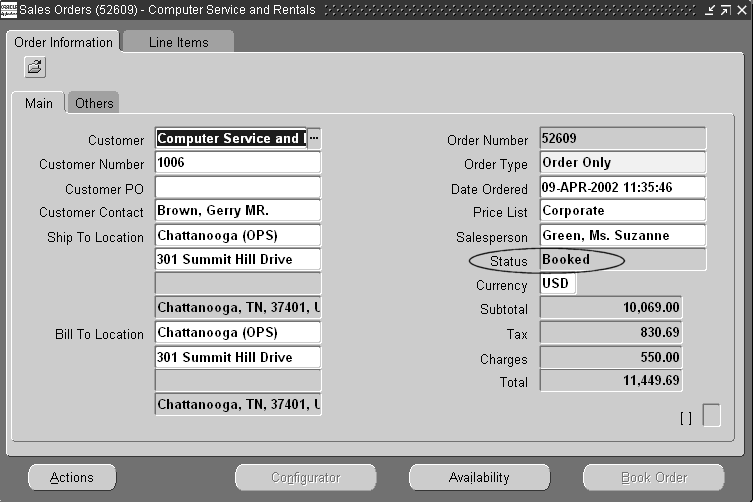This screenshot has width=753, height=502.
Task: Click the Ship To city line Chattanooga, TN, 37401
Action: pos(238,307)
